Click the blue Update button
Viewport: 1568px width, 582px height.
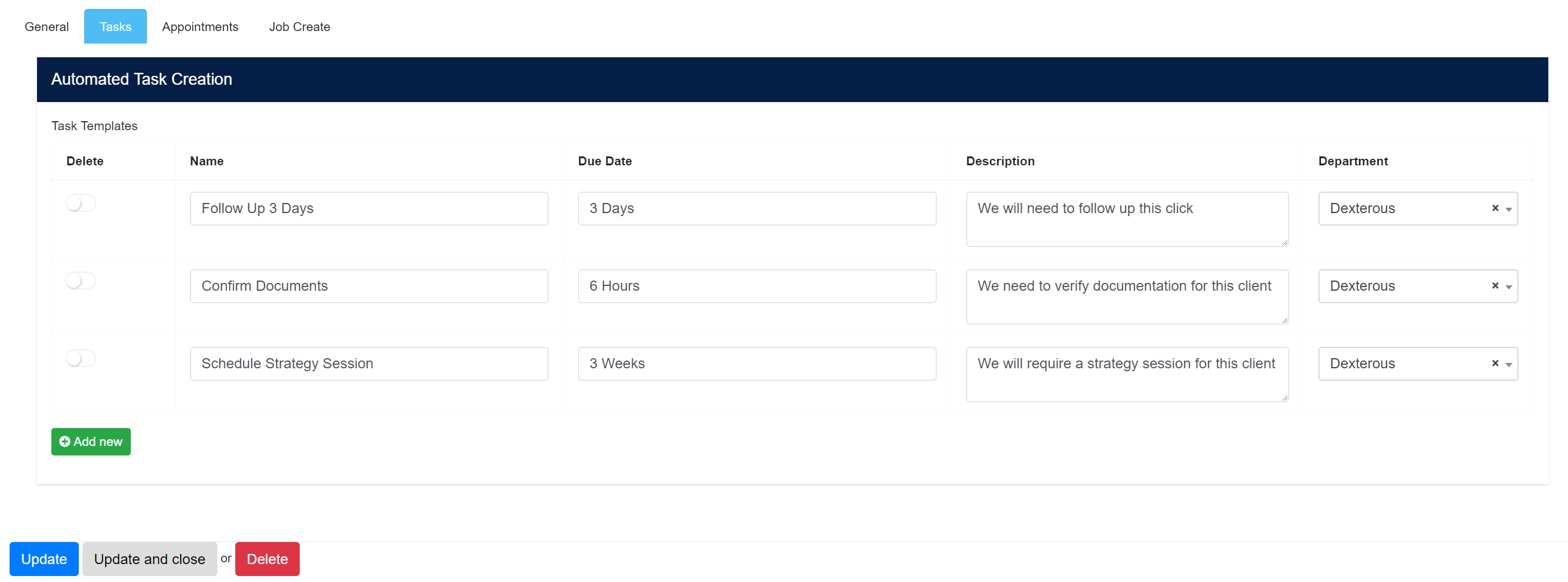(x=44, y=559)
